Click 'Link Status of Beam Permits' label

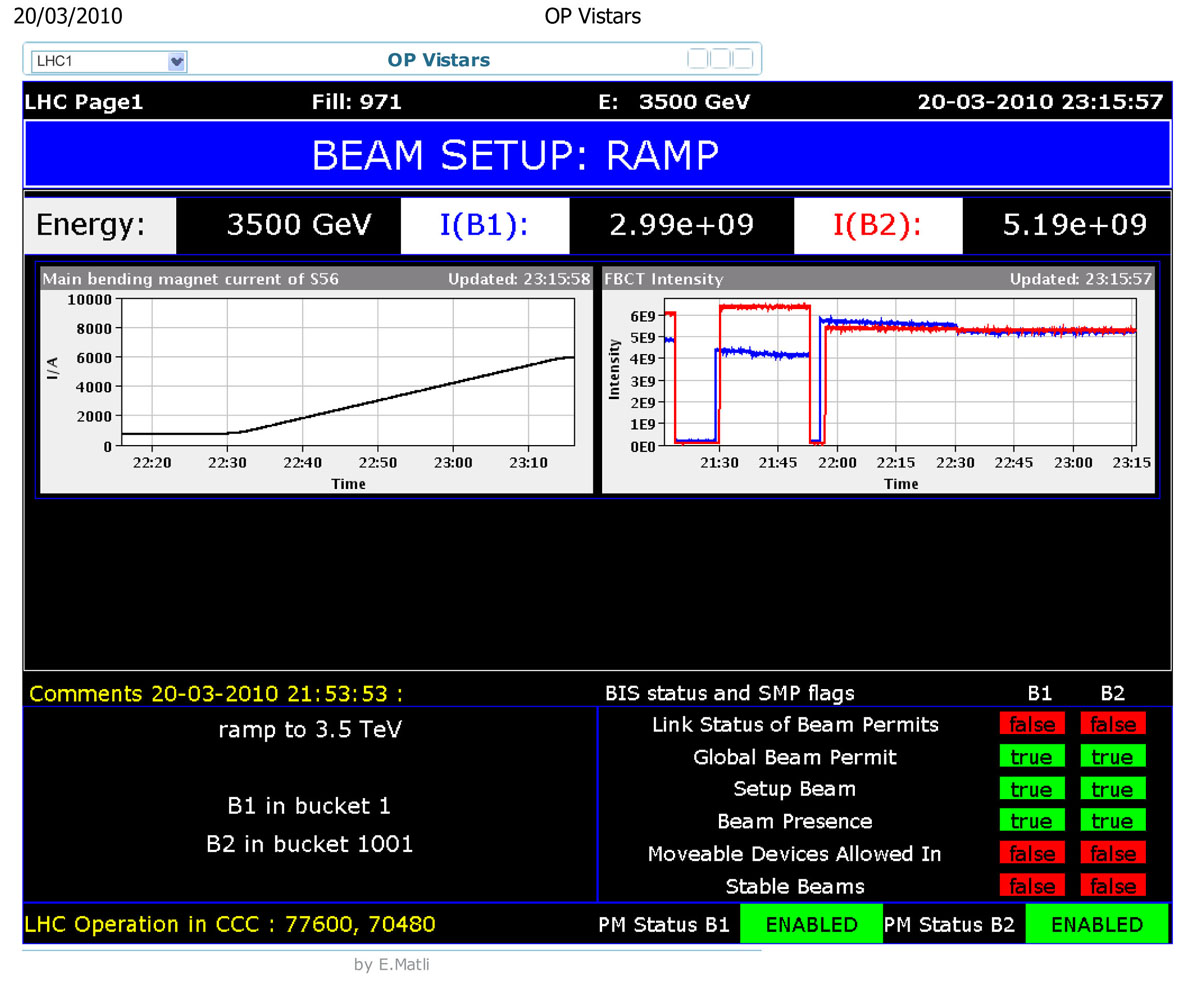[795, 725]
